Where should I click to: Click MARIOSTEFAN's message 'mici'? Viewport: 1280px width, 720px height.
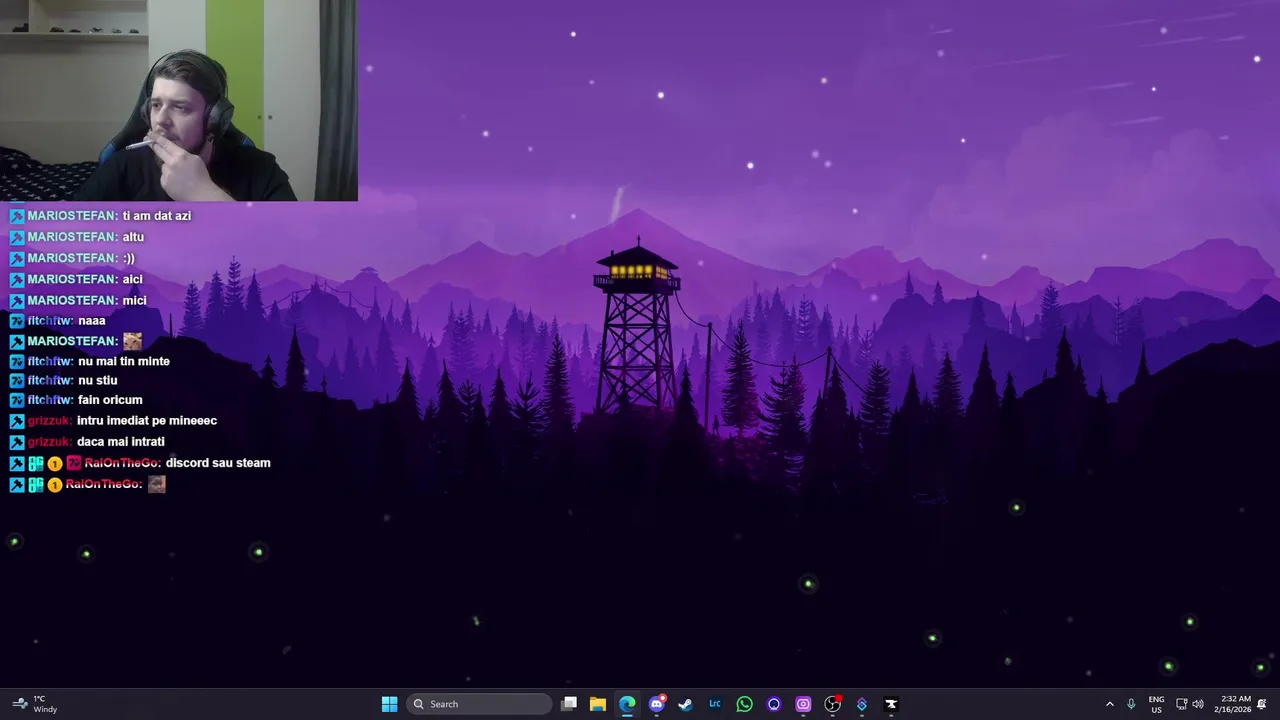pos(134,300)
